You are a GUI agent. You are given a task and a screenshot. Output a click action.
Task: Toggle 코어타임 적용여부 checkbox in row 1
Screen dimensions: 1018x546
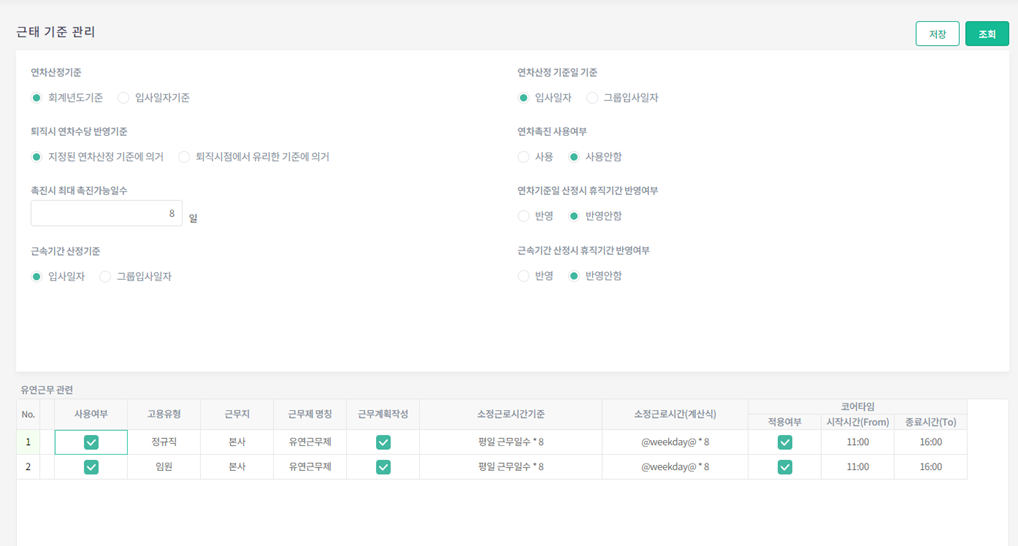(785, 442)
